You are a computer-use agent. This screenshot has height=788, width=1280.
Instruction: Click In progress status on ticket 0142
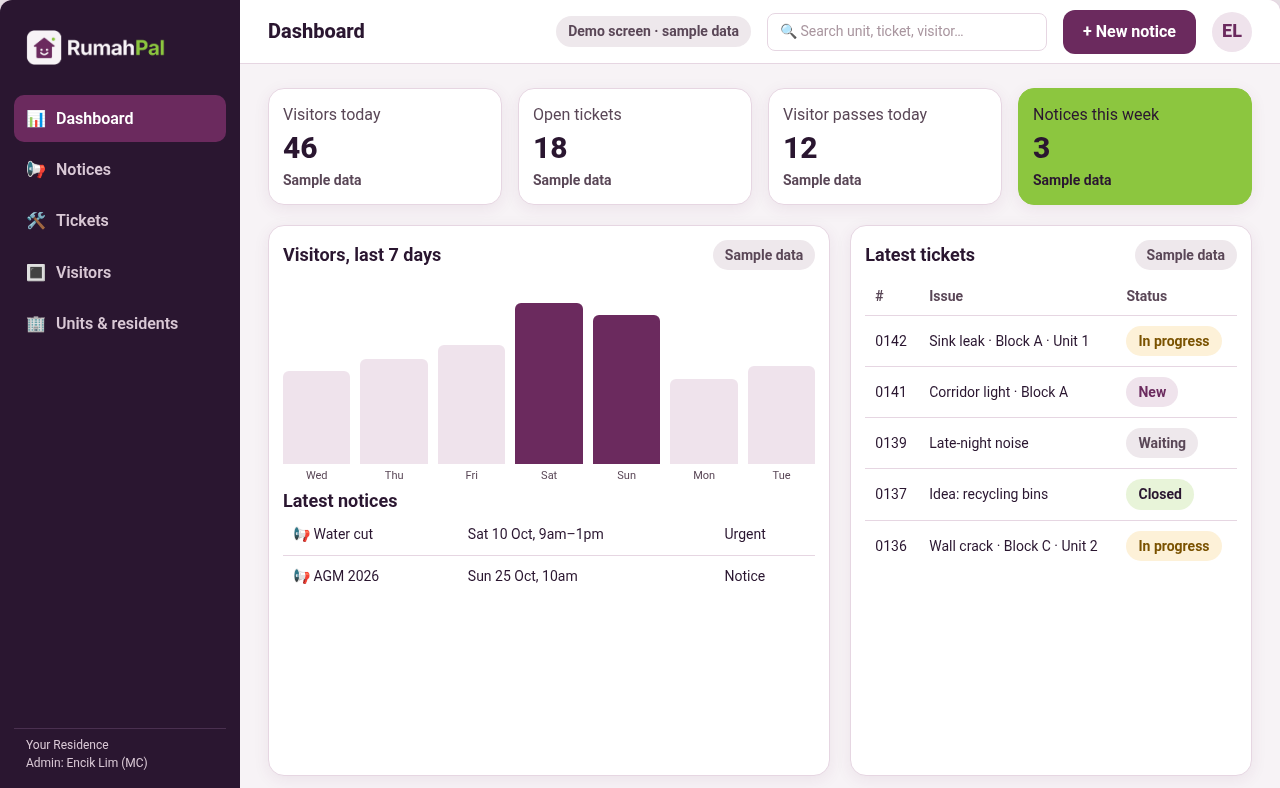(x=1174, y=341)
